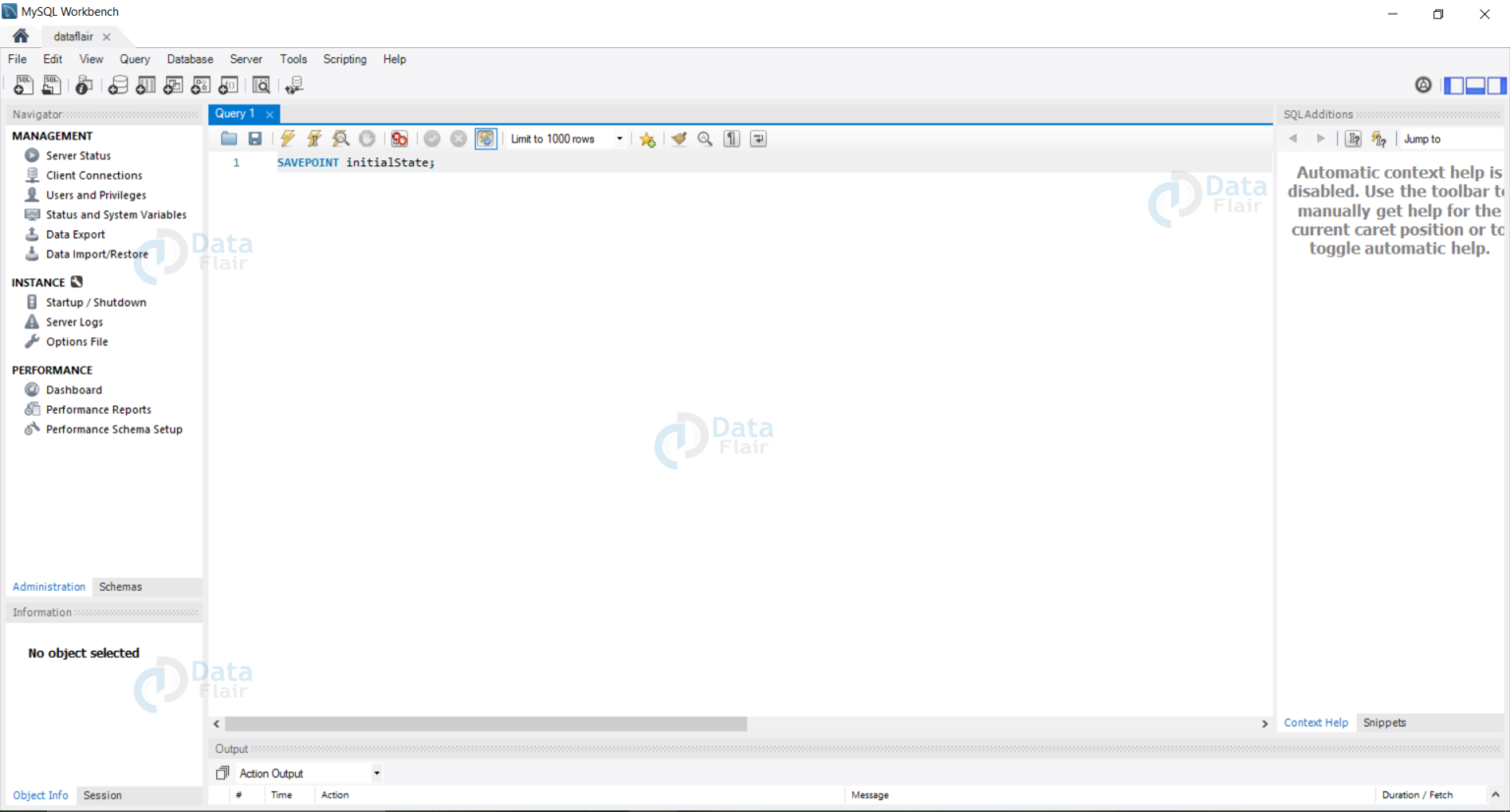
Task: Open SQL script file icon in main toolbar
Action: pyautogui.click(x=51, y=86)
